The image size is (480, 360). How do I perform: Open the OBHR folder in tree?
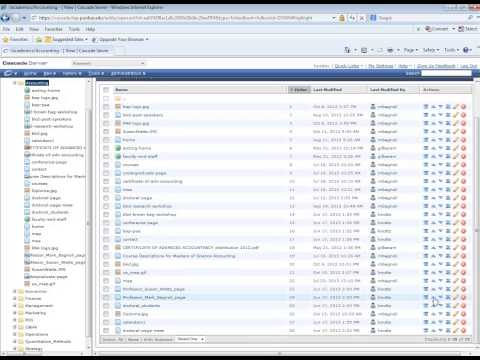(x=31, y=327)
